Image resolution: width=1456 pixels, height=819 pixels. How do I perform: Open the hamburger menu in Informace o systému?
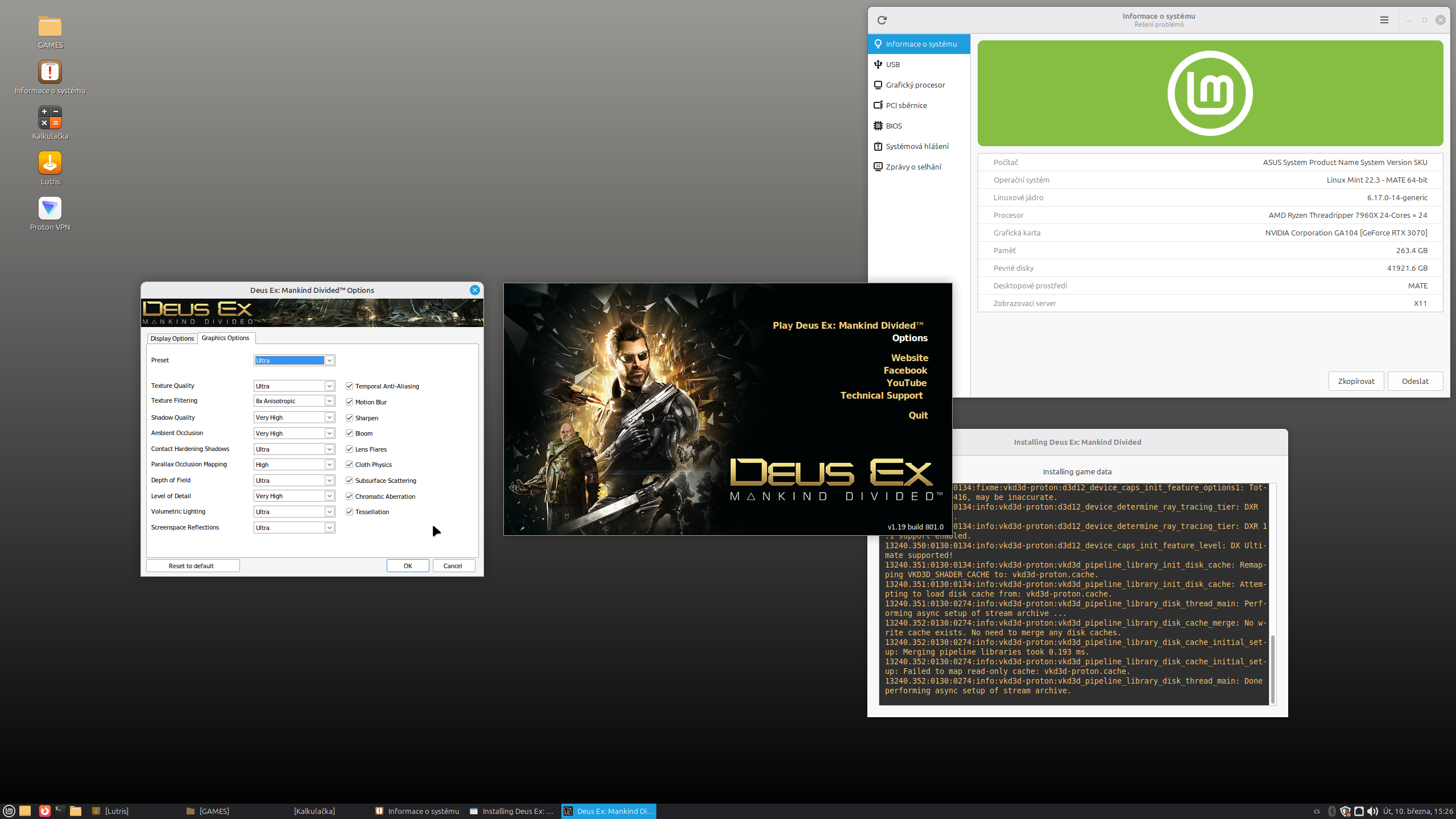click(1384, 20)
